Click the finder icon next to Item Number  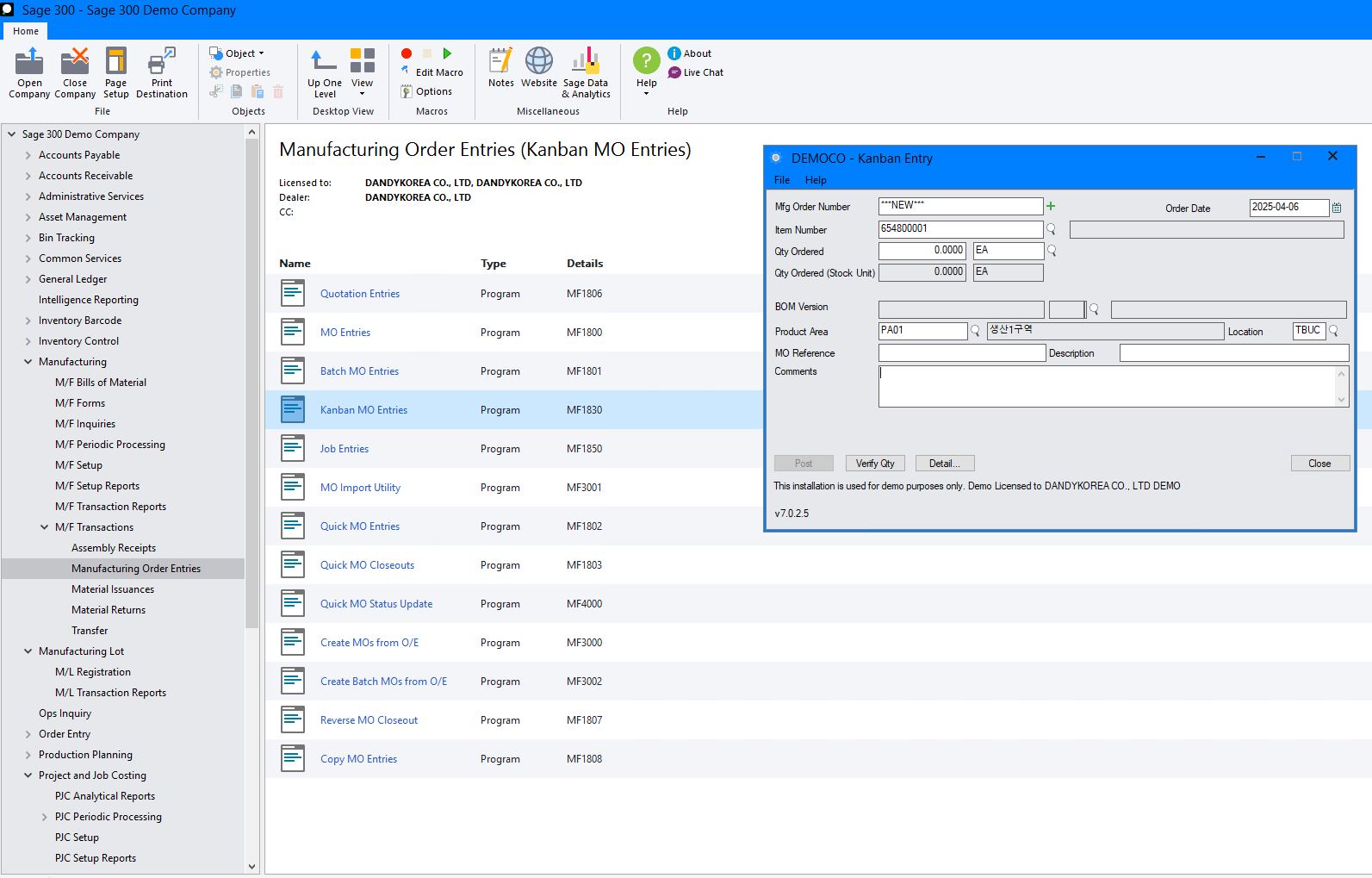point(1051,229)
